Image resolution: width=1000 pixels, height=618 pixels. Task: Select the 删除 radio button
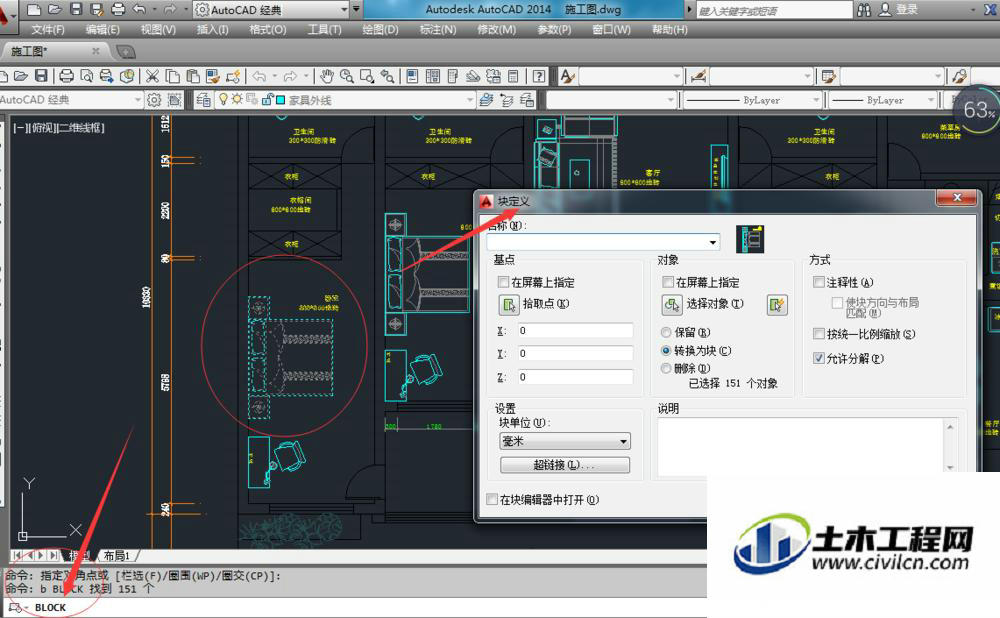click(x=666, y=368)
